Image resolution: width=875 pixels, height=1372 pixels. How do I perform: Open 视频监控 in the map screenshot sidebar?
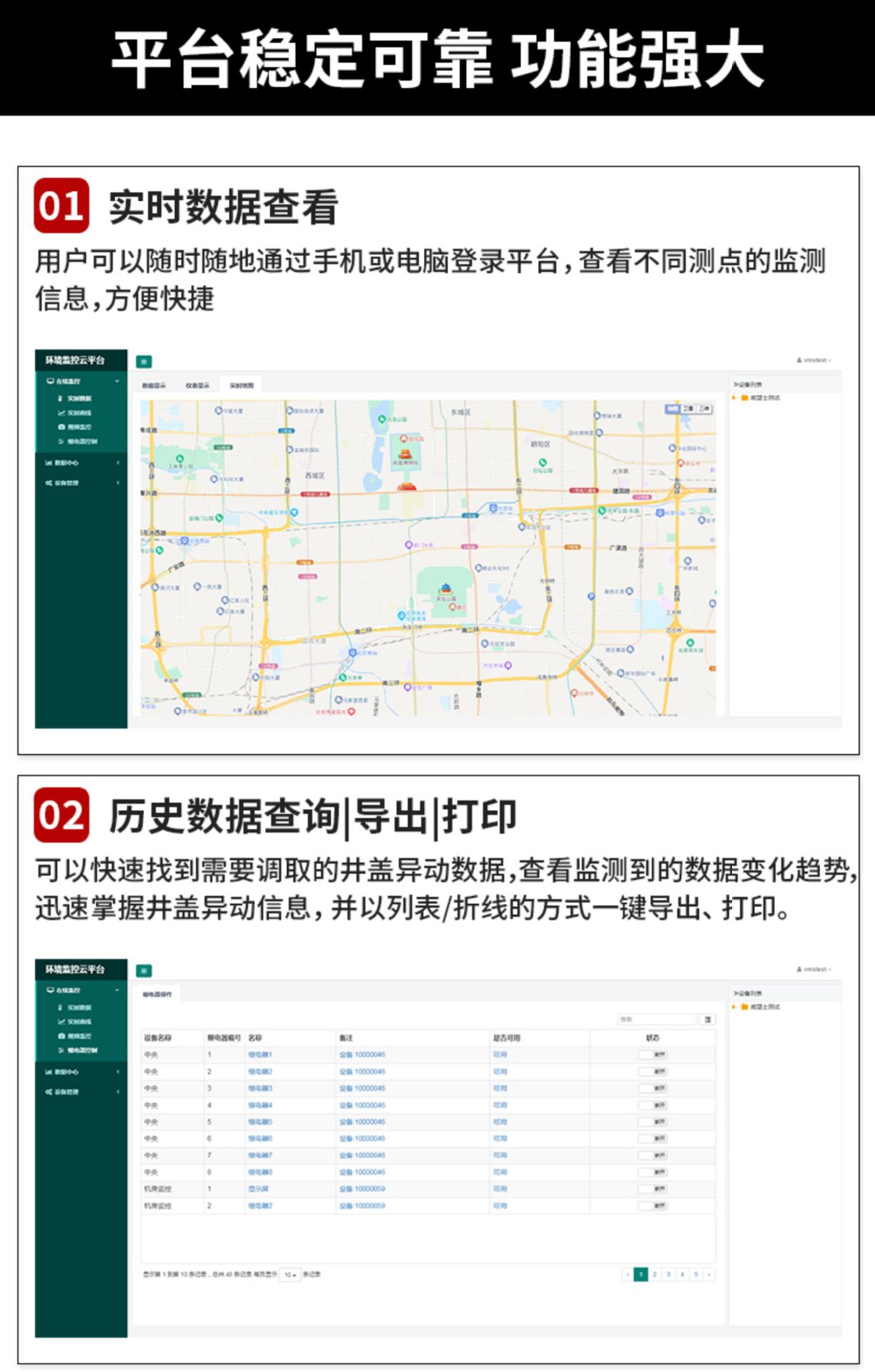75,427
